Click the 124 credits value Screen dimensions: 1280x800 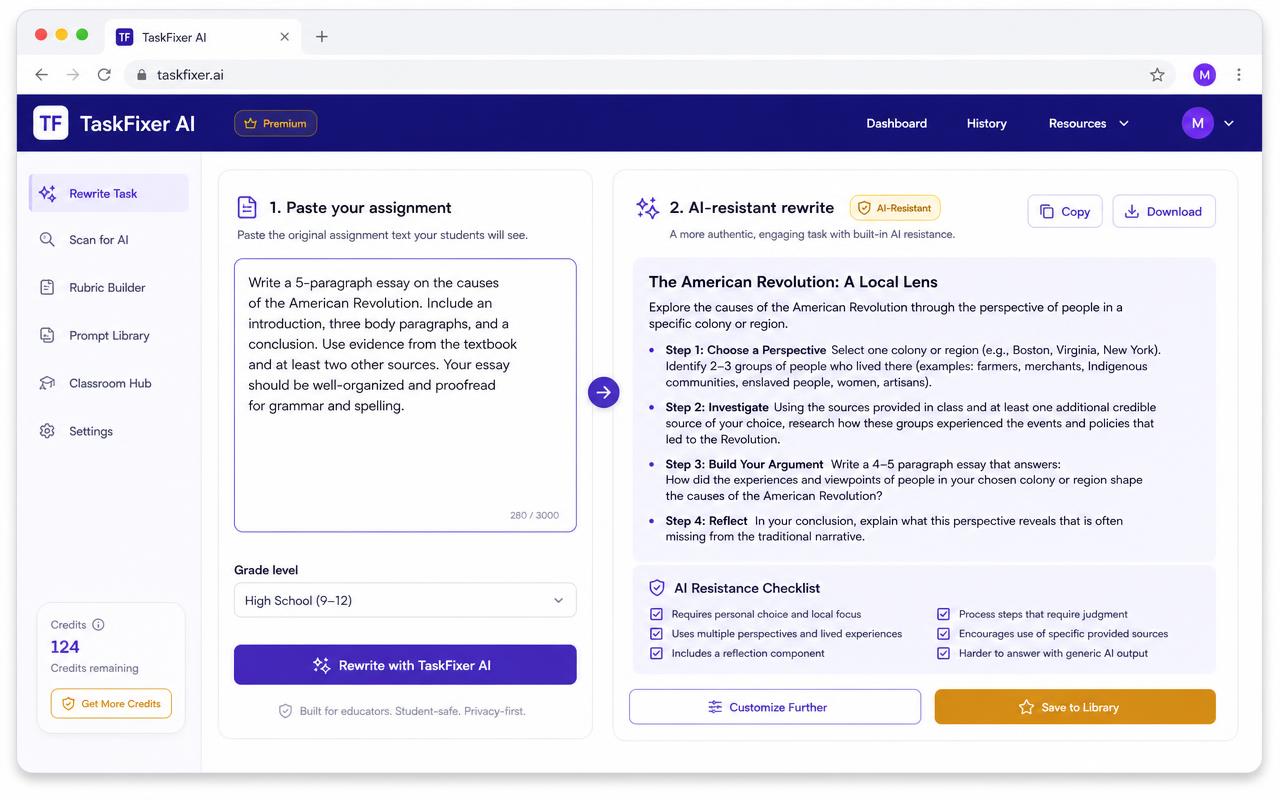(x=65, y=646)
